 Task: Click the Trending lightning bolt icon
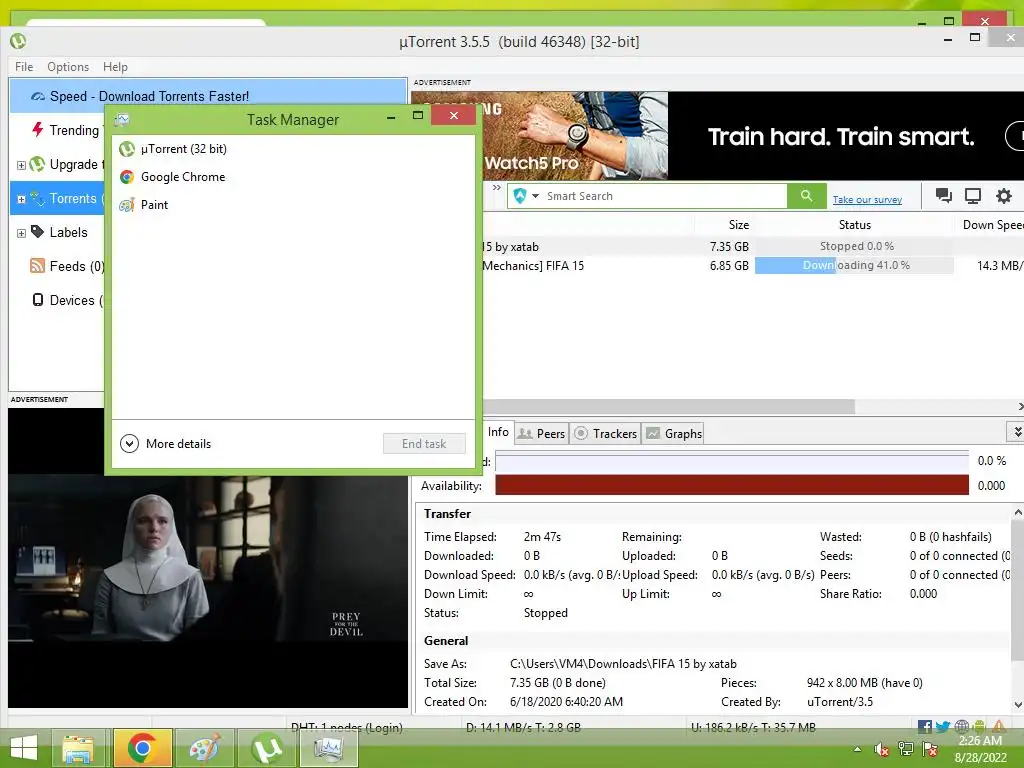[38, 129]
